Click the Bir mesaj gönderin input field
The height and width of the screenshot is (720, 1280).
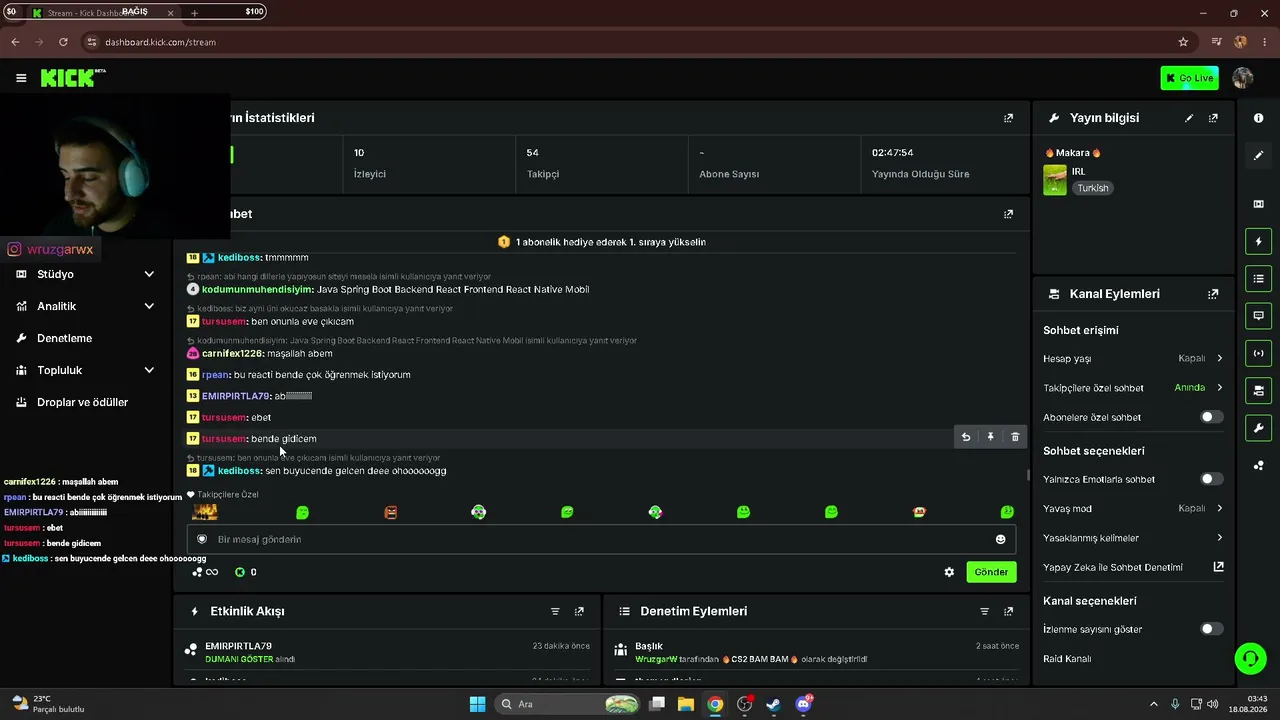601,540
